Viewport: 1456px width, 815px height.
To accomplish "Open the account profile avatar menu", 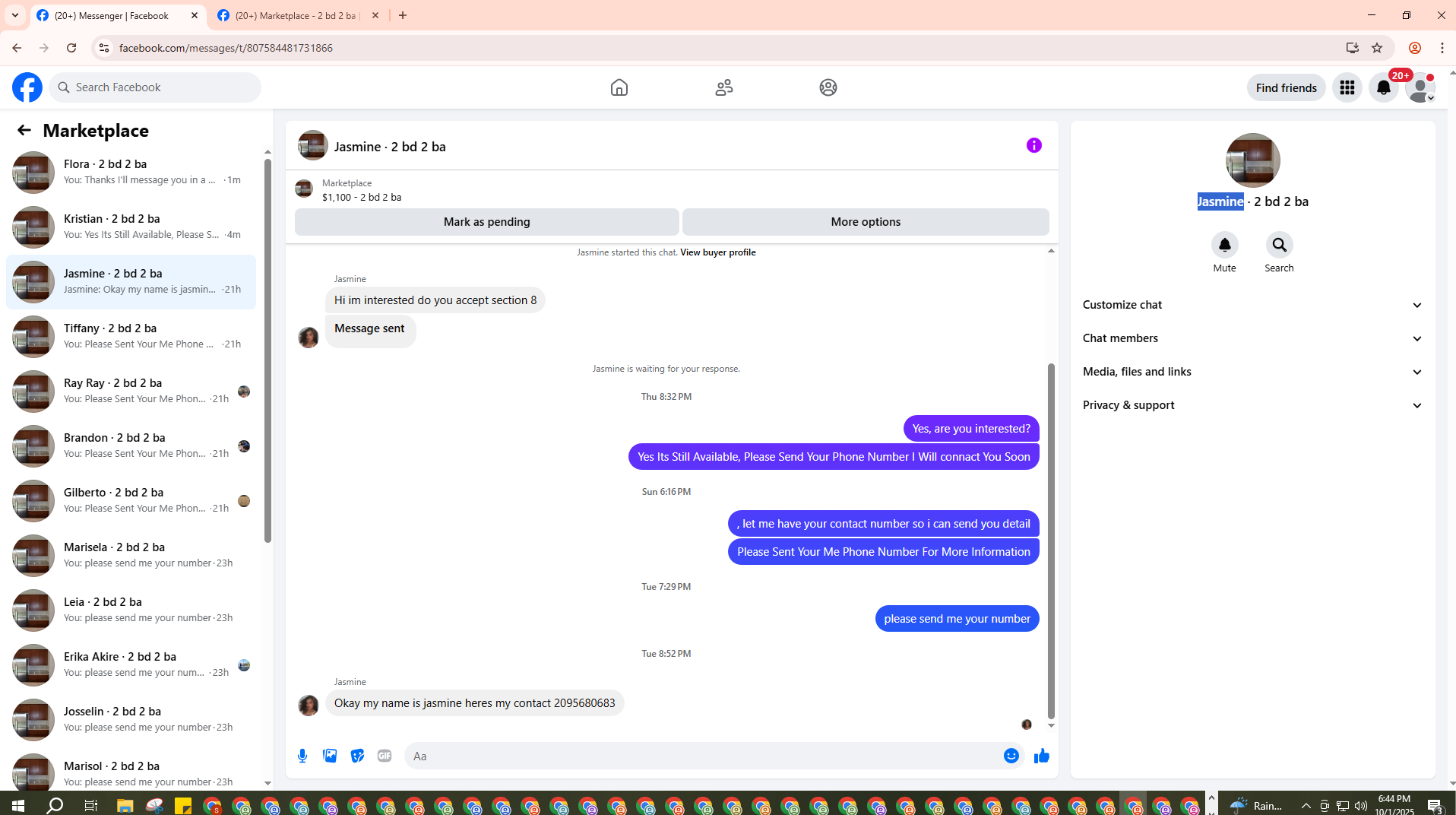I will point(1420,87).
